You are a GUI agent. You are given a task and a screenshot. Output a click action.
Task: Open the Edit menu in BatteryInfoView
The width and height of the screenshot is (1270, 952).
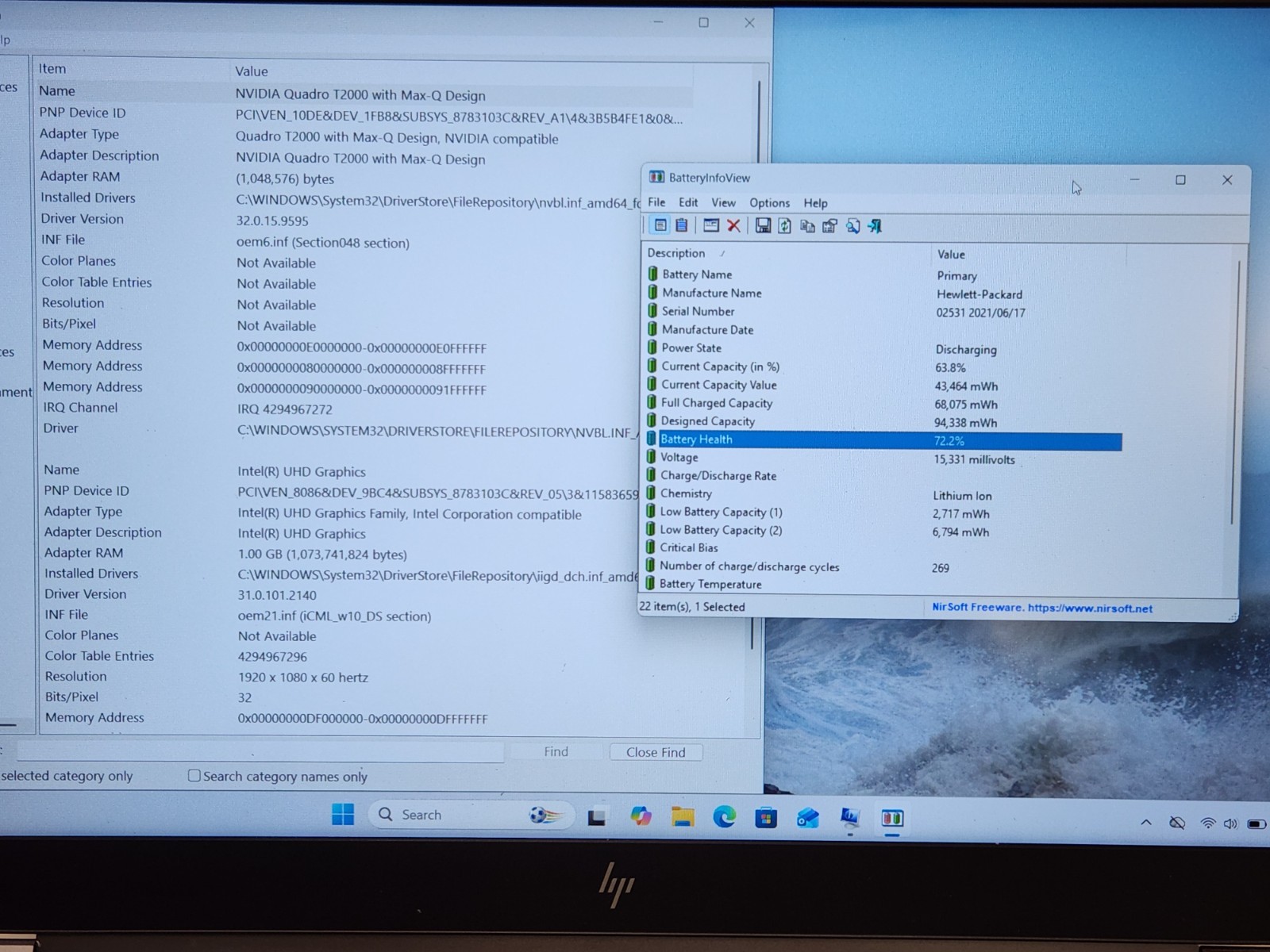pos(688,202)
